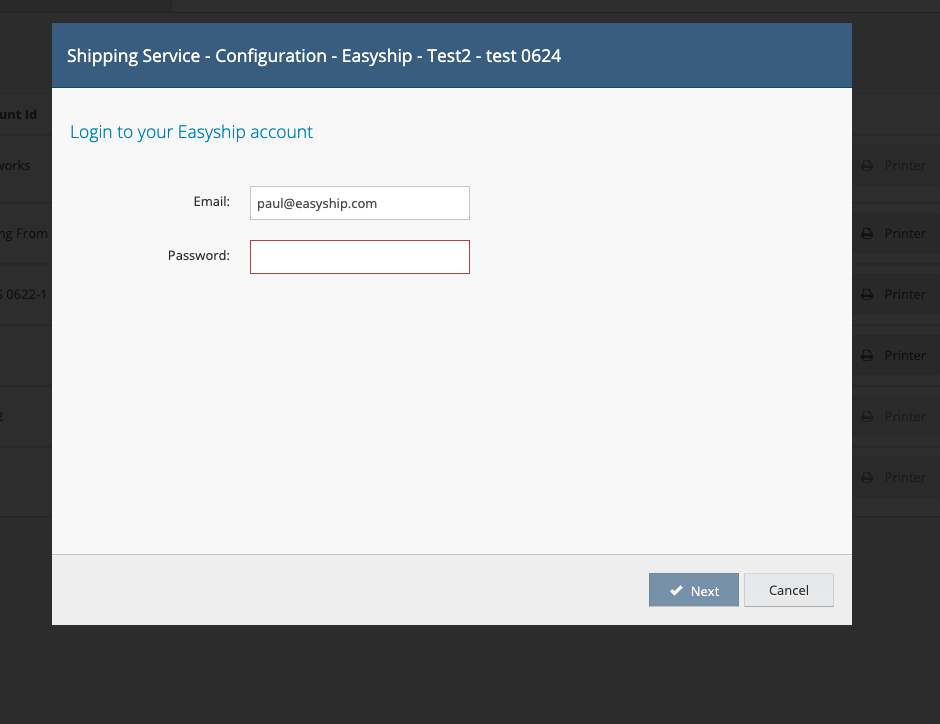
Task: Click the 'ng From' cell in the background table
Action: 24,234
